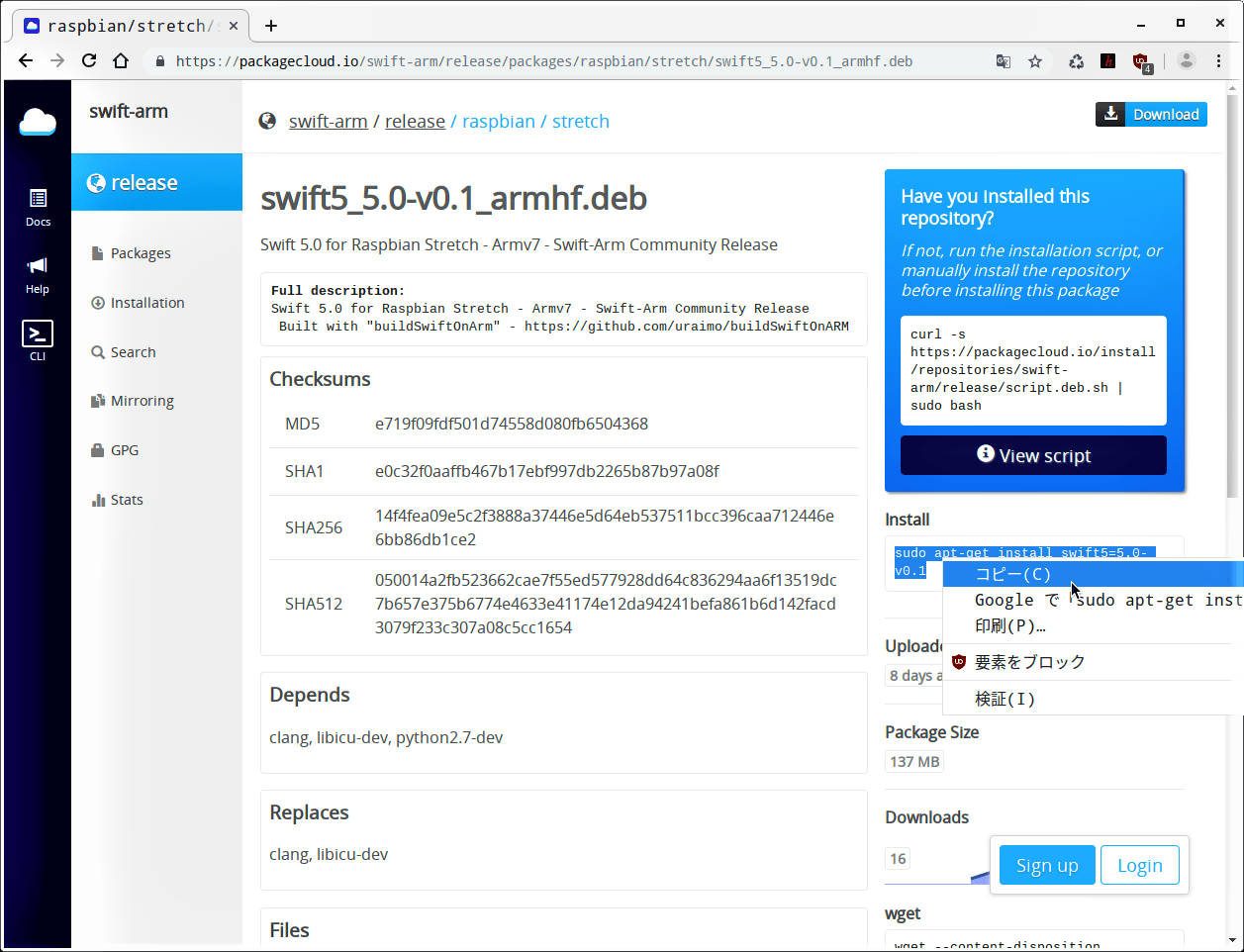This screenshot has width=1244, height=952.
Task: Click the SHA512 checksum value
Action: point(606,604)
